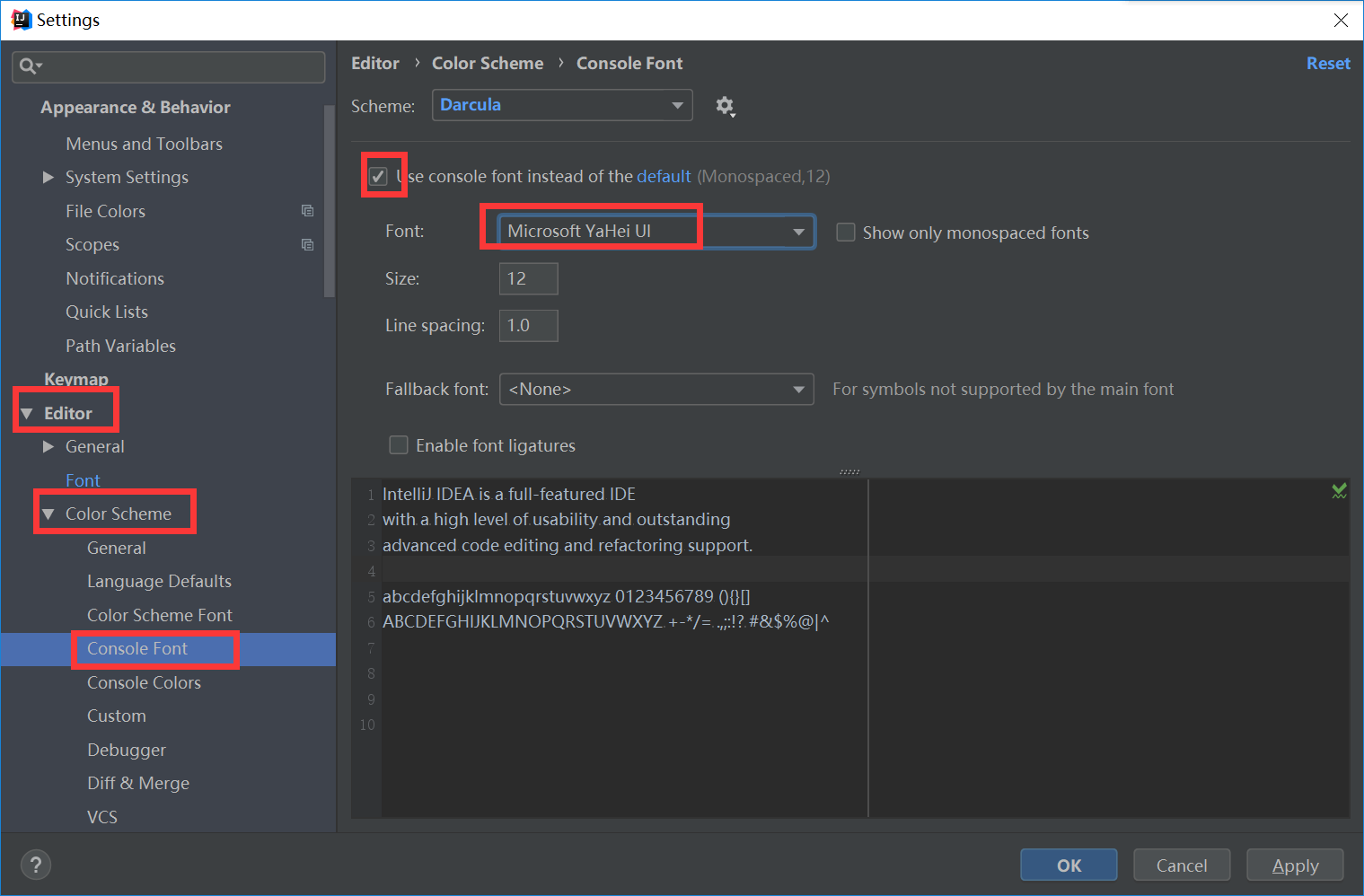The image size is (1364, 896).
Task: Open Editor from the breadcrumb path
Action: [375, 63]
